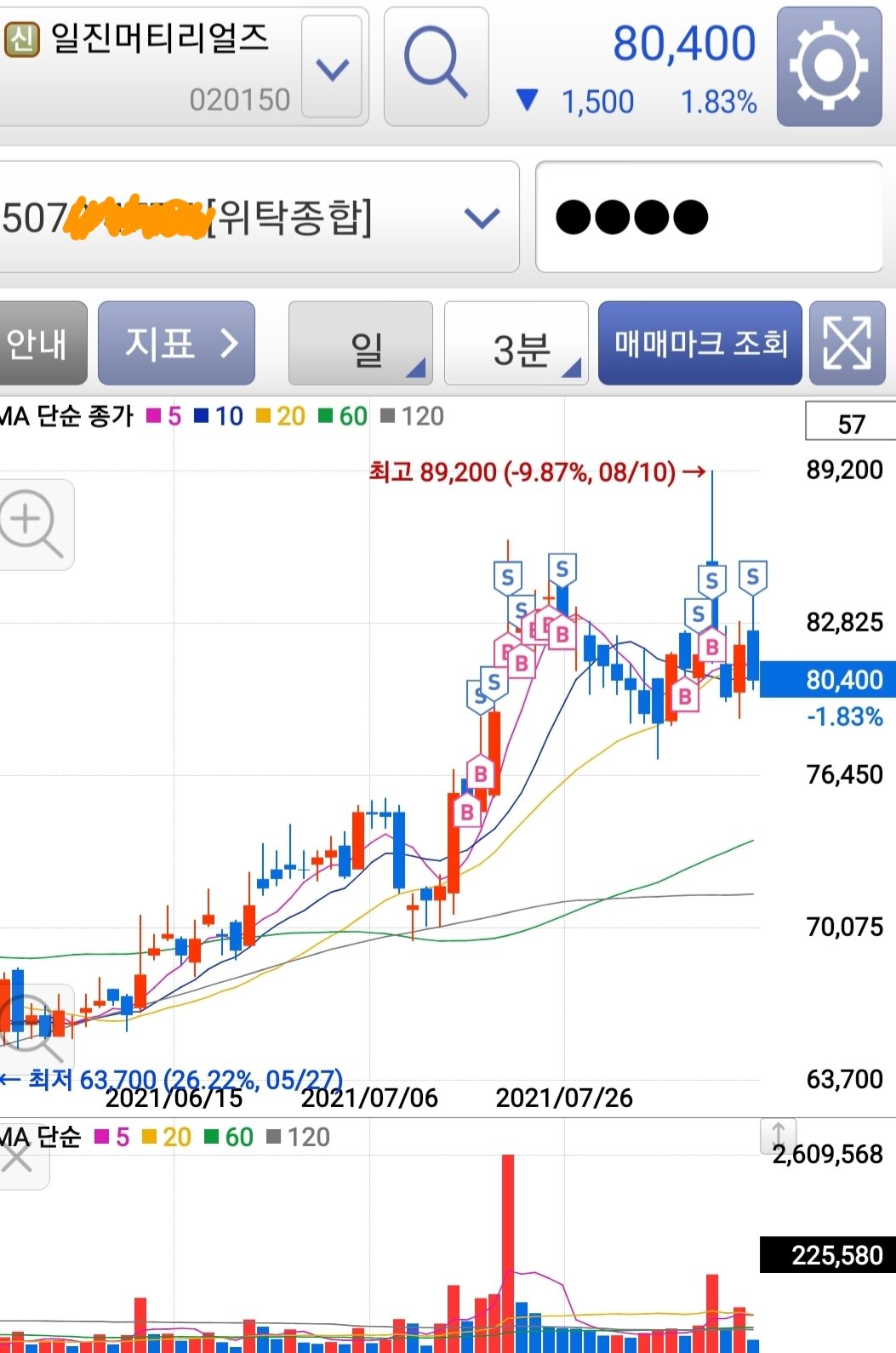Screen dimensions: 896x1353
Task: Click the zoom-out magnifier at chart bottom left
Action: (32, 1025)
